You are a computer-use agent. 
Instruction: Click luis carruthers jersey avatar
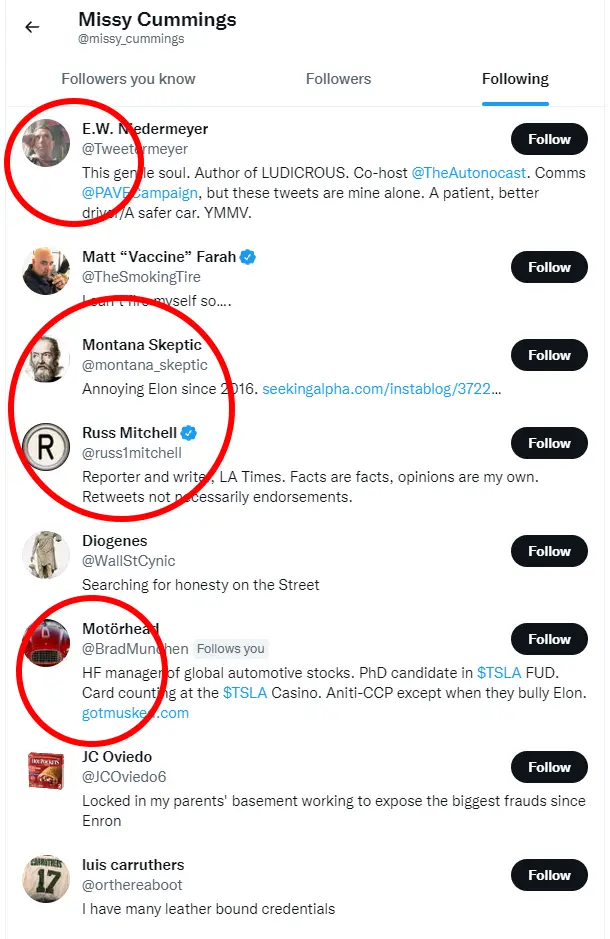tap(46, 879)
